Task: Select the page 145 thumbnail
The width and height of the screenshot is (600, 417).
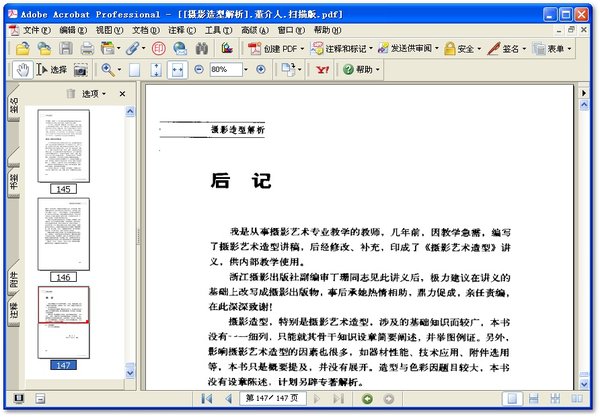Action: point(64,146)
